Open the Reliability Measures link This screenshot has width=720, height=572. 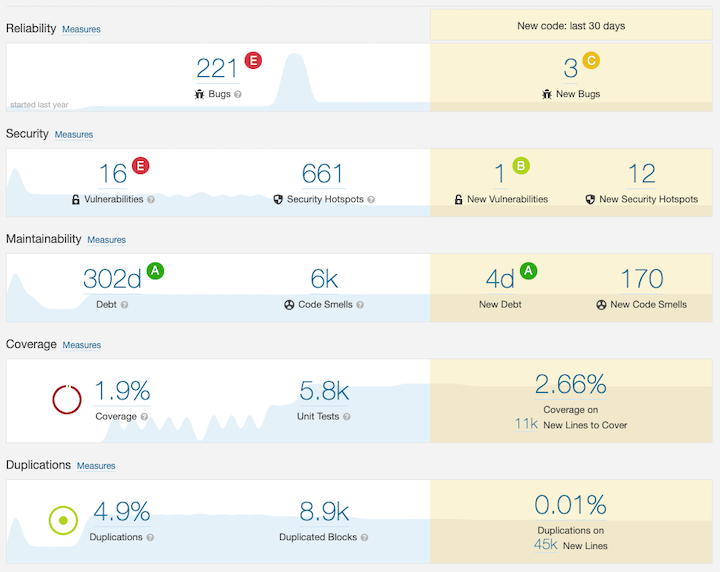point(81,30)
